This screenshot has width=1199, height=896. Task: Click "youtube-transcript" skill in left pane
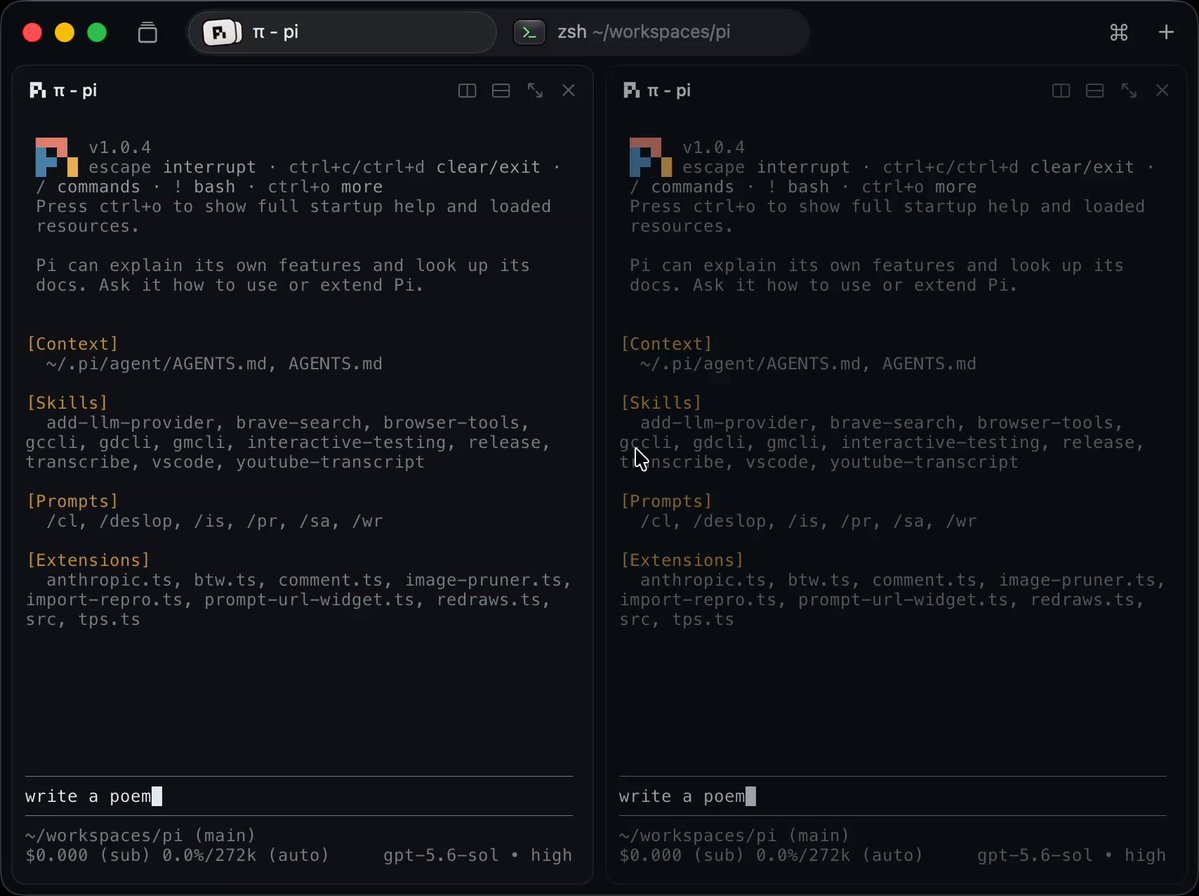[x=330, y=463]
